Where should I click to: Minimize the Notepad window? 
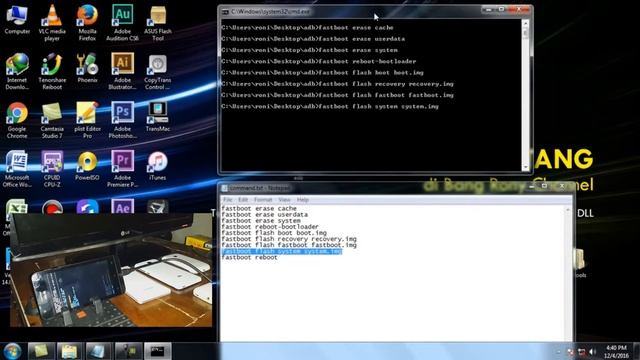(x=531, y=186)
